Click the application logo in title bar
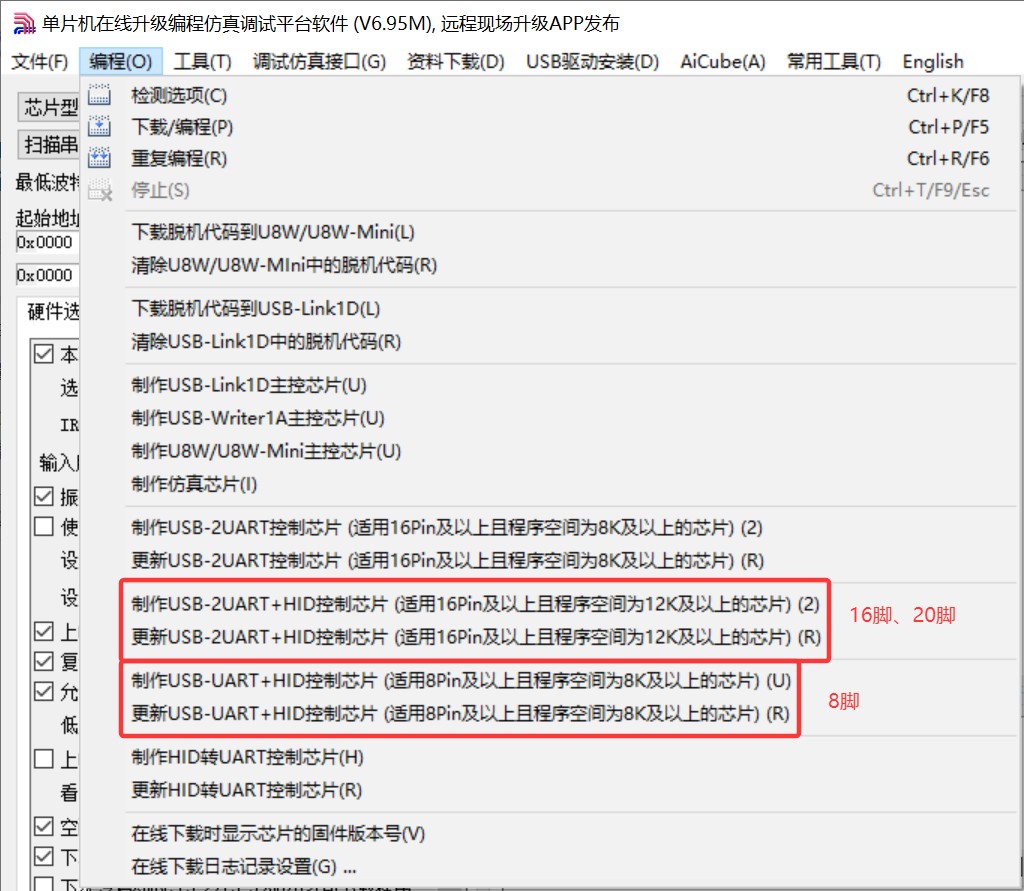The image size is (1024, 891). (24, 24)
